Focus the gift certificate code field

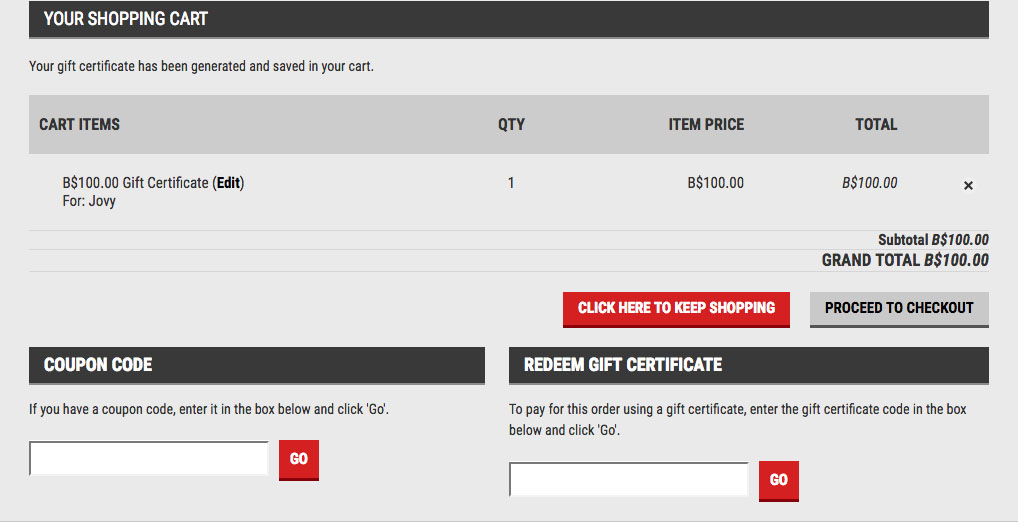(x=629, y=479)
